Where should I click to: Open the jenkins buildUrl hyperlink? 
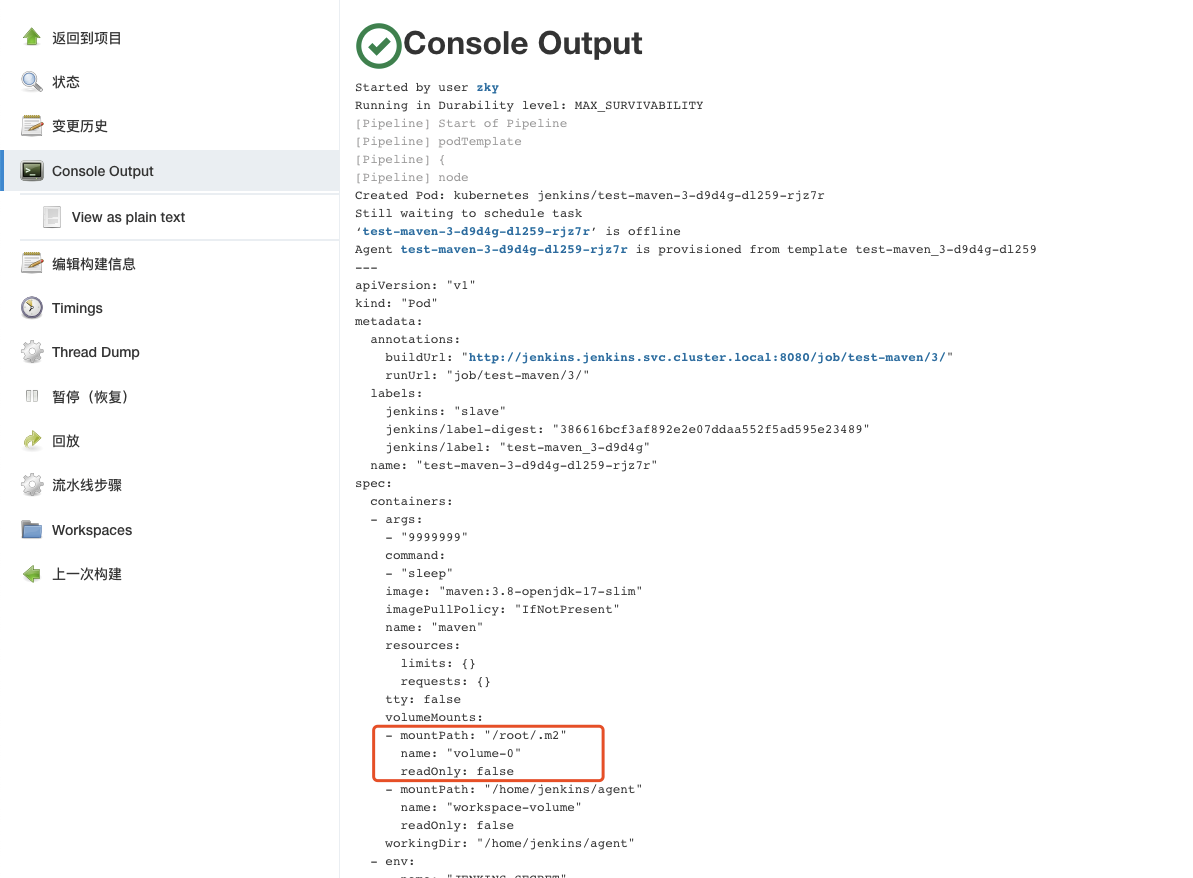tap(707, 357)
